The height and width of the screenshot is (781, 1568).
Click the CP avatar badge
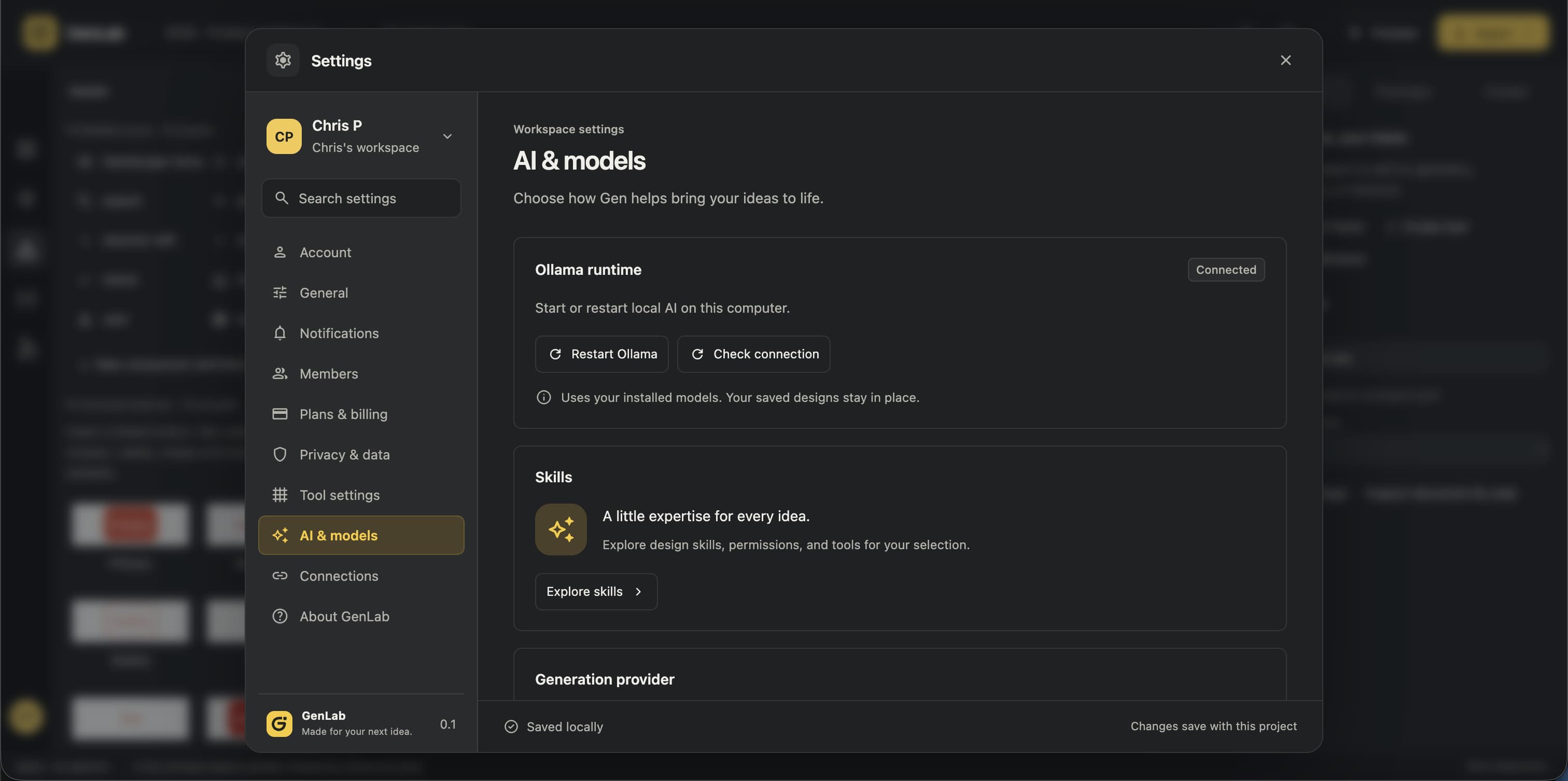pyautogui.click(x=284, y=136)
